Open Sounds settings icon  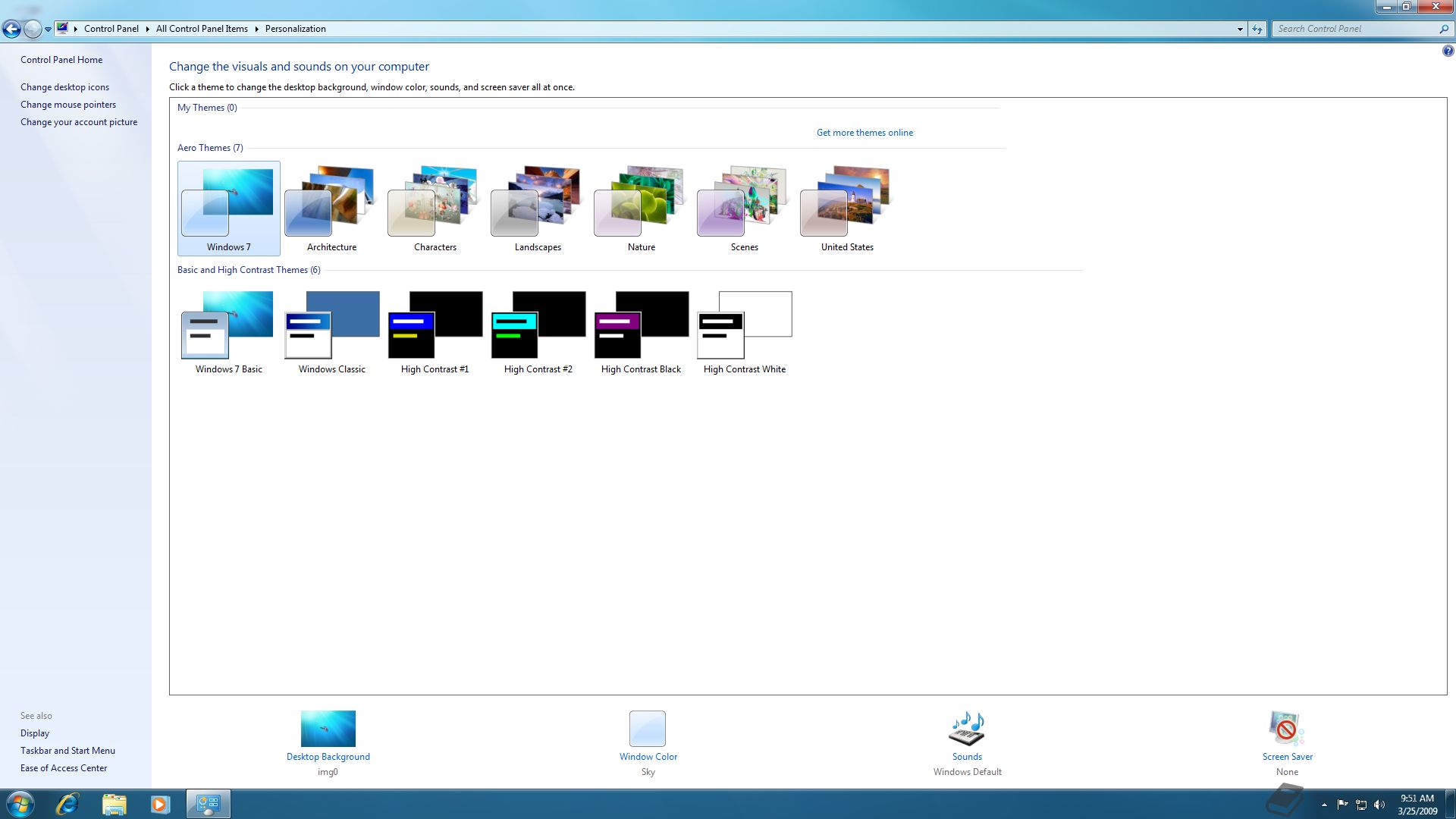pos(967,729)
